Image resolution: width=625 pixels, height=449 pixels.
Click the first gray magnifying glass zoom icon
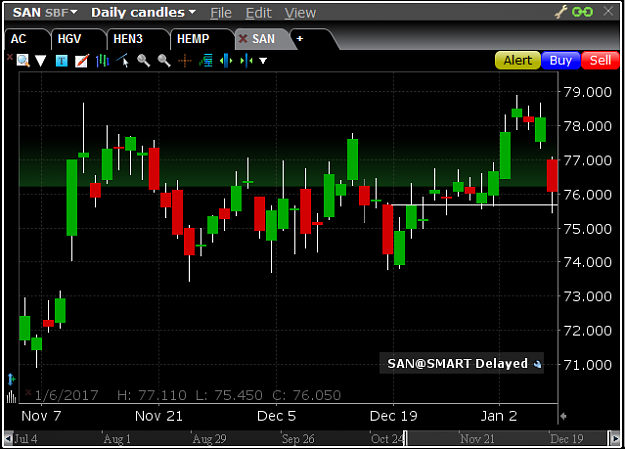[x=143, y=61]
